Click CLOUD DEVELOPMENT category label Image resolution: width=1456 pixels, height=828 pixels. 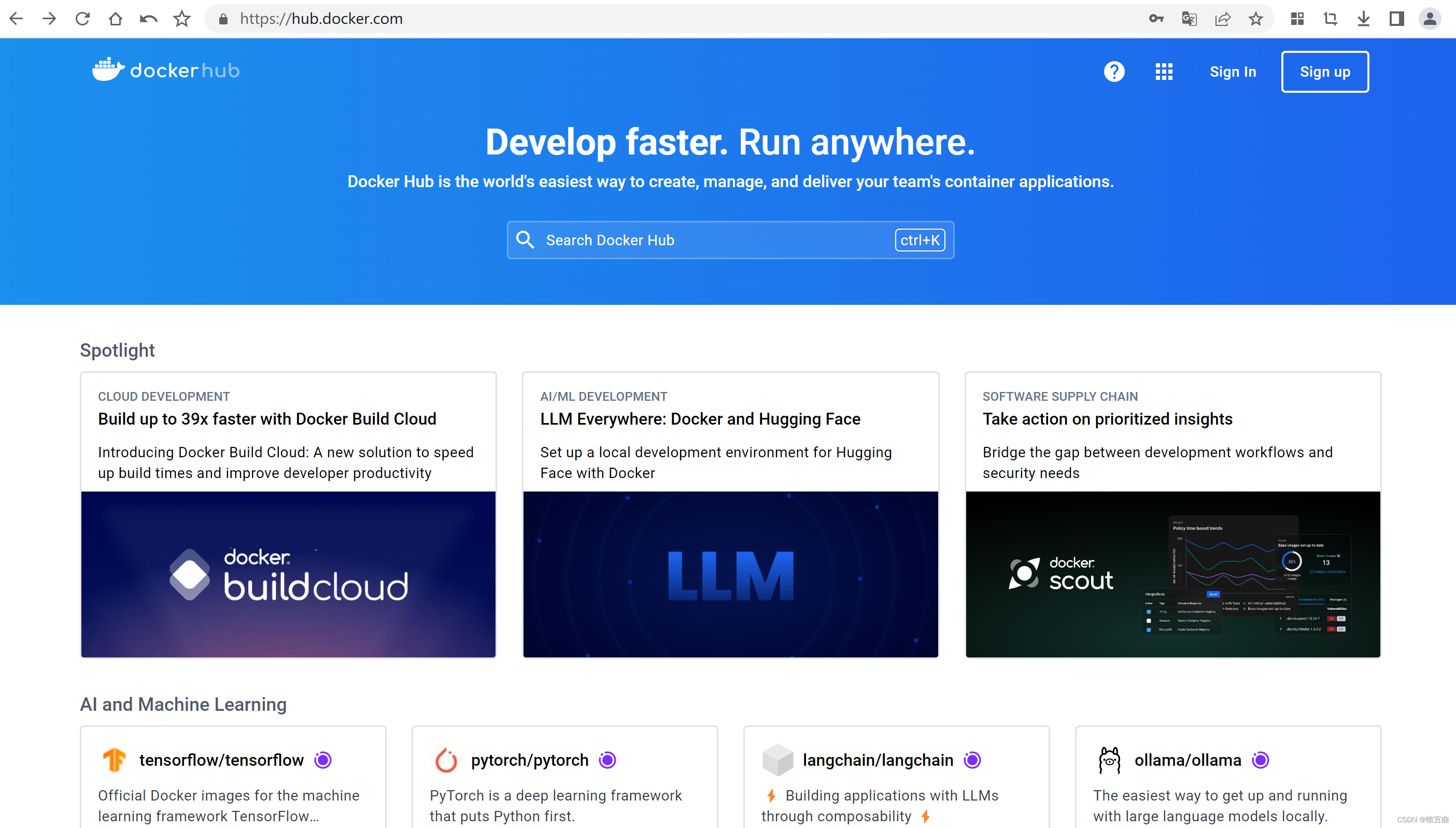(x=164, y=396)
